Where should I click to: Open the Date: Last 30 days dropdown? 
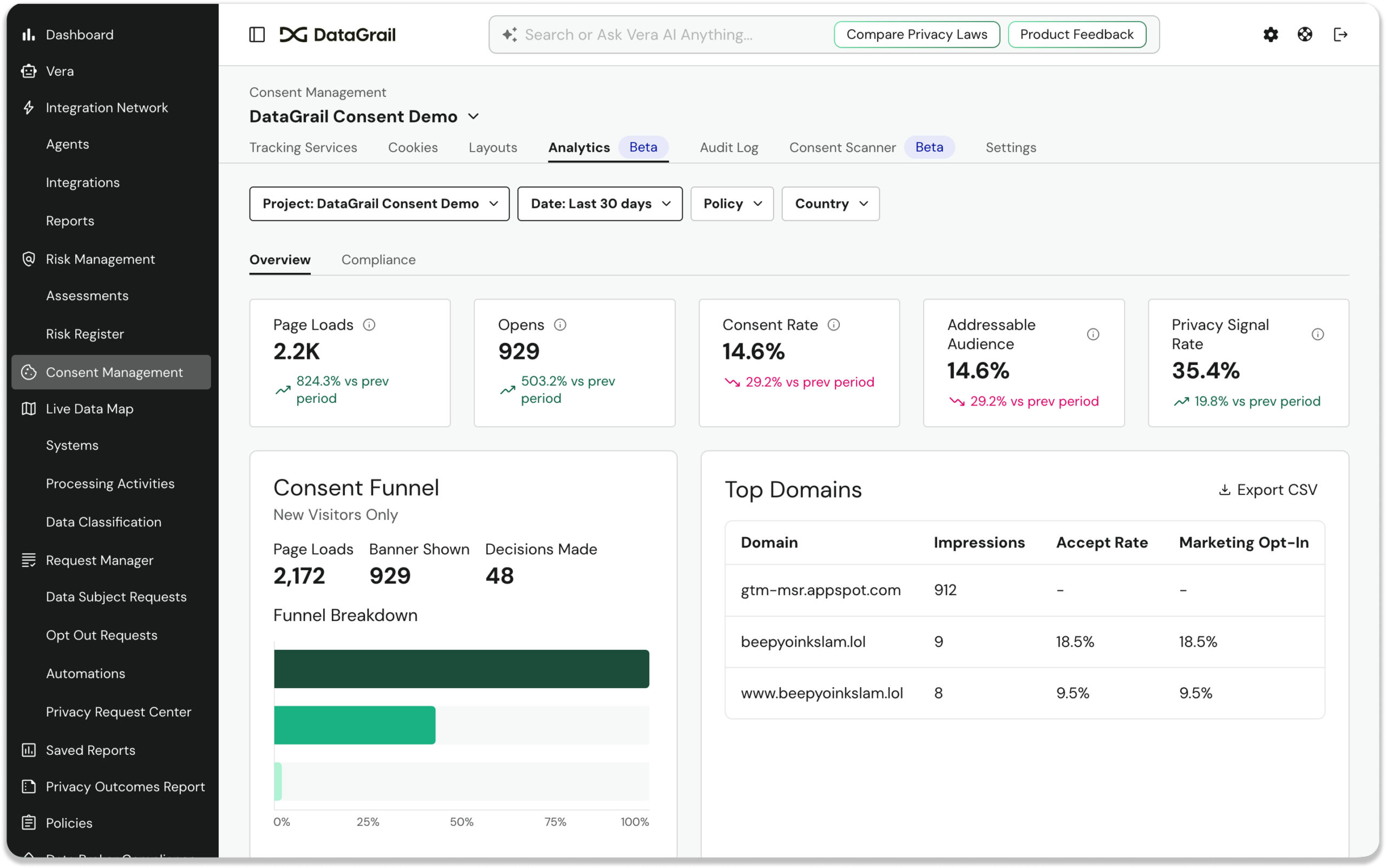point(600,204)
